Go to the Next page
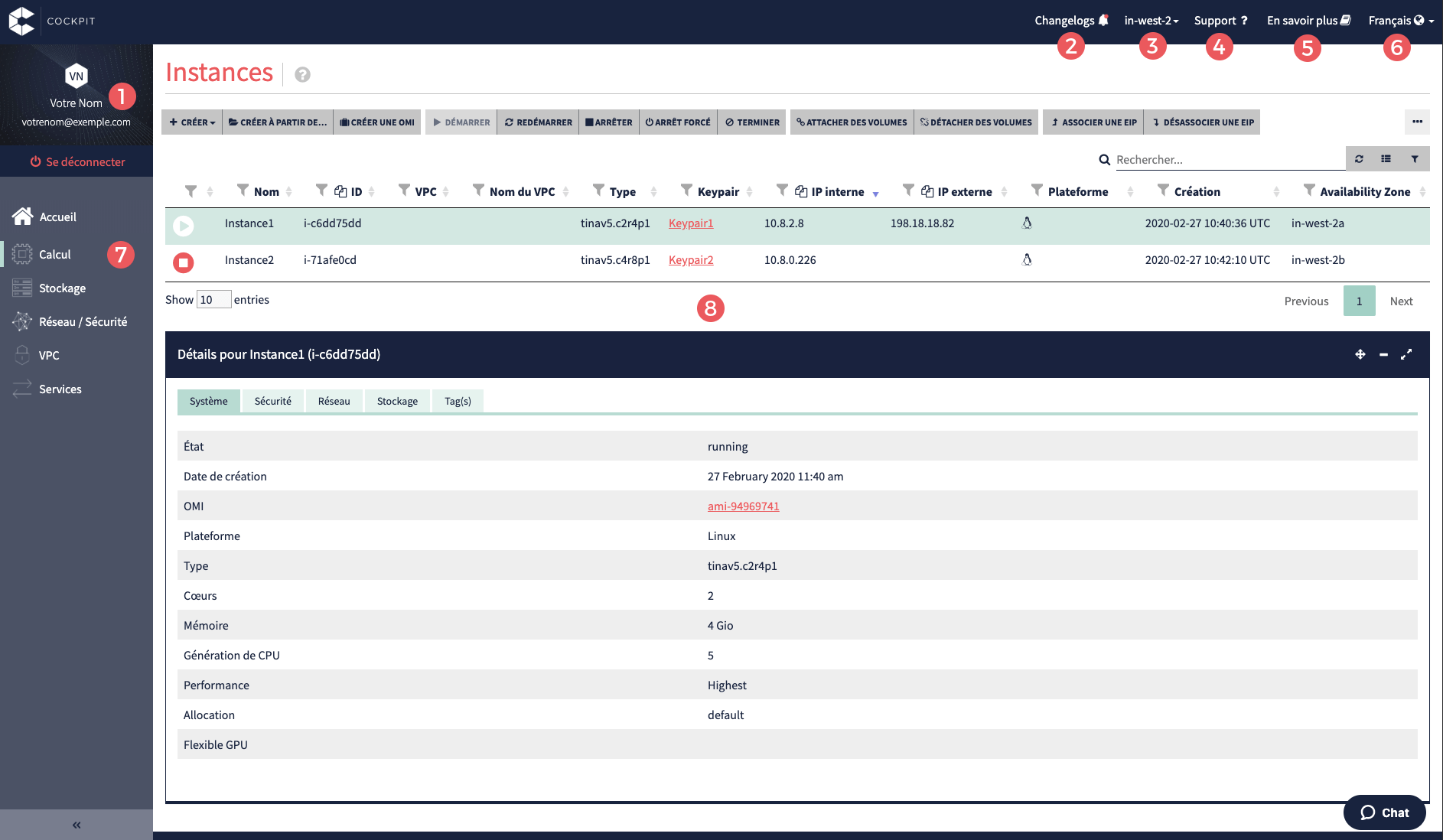1443x840 pixels. tap(1401, 301)
